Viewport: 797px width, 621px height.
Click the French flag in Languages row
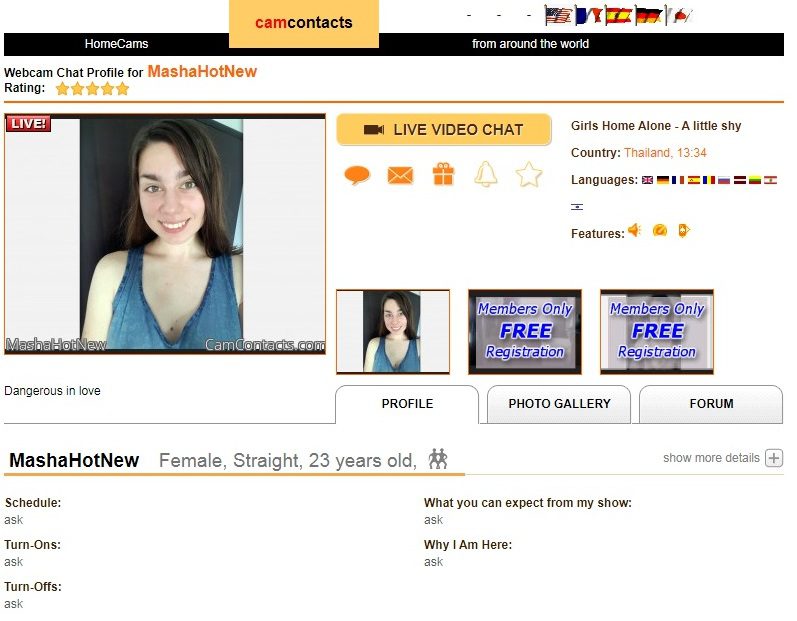(x=678, y=180)
